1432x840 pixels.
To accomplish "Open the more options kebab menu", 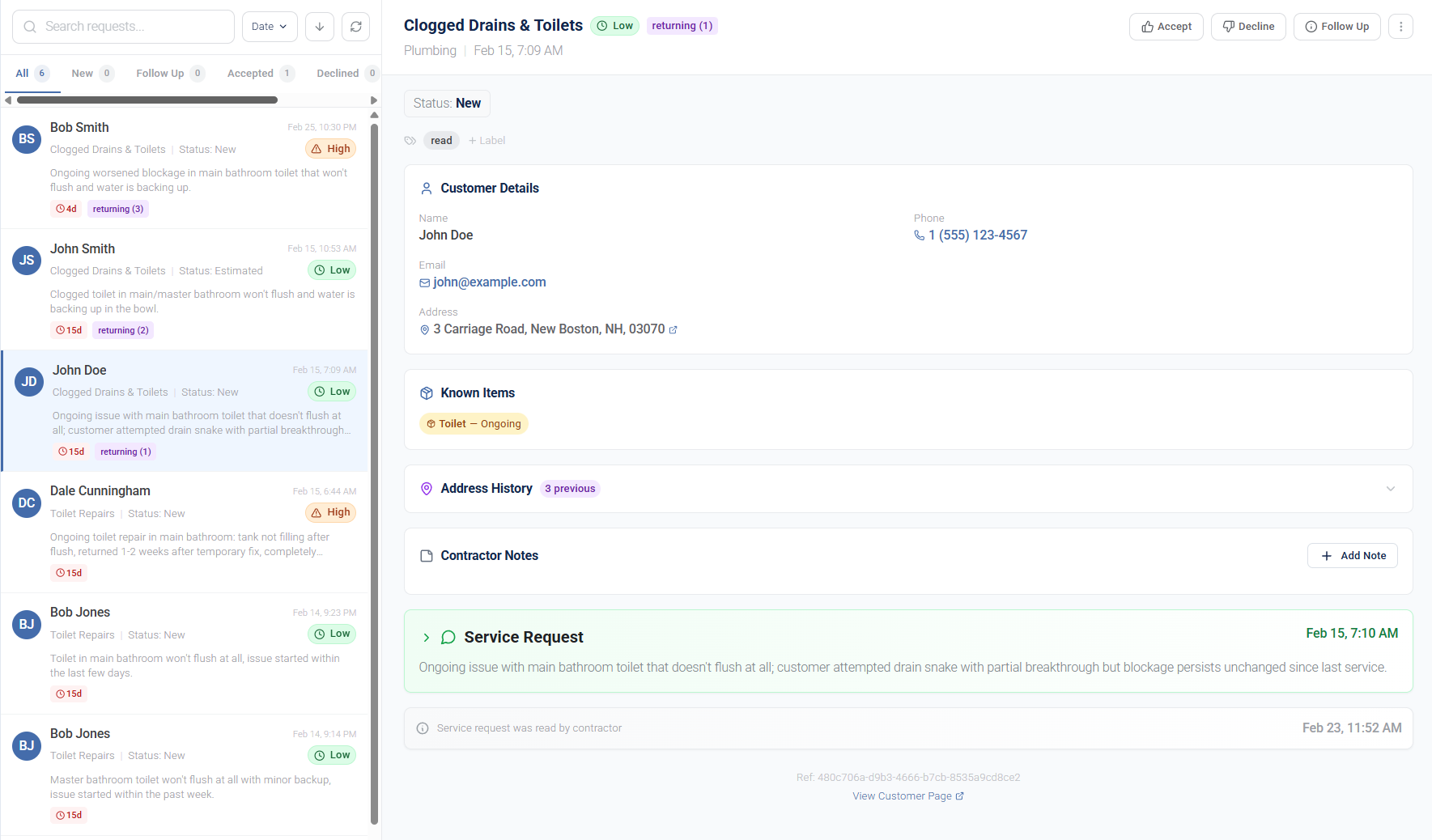I will [x=1400, y=27].
